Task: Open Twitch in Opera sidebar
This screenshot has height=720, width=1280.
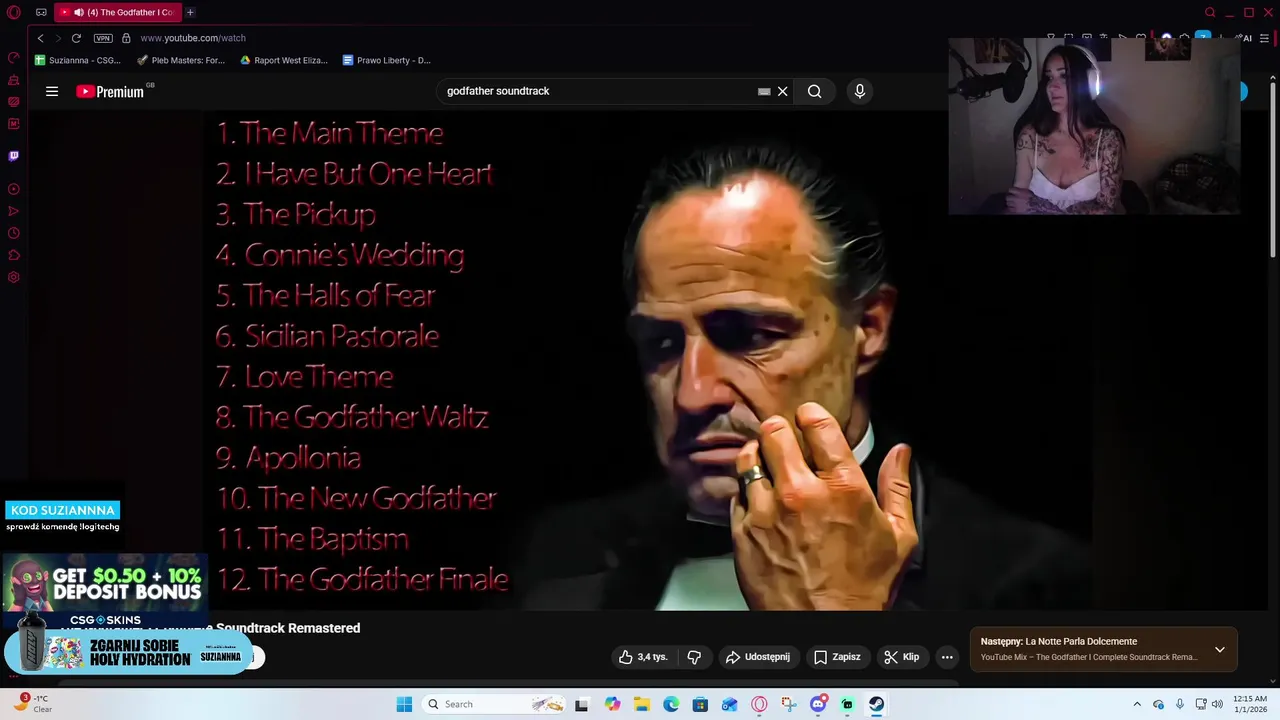Action: click(x=14, y=156)
